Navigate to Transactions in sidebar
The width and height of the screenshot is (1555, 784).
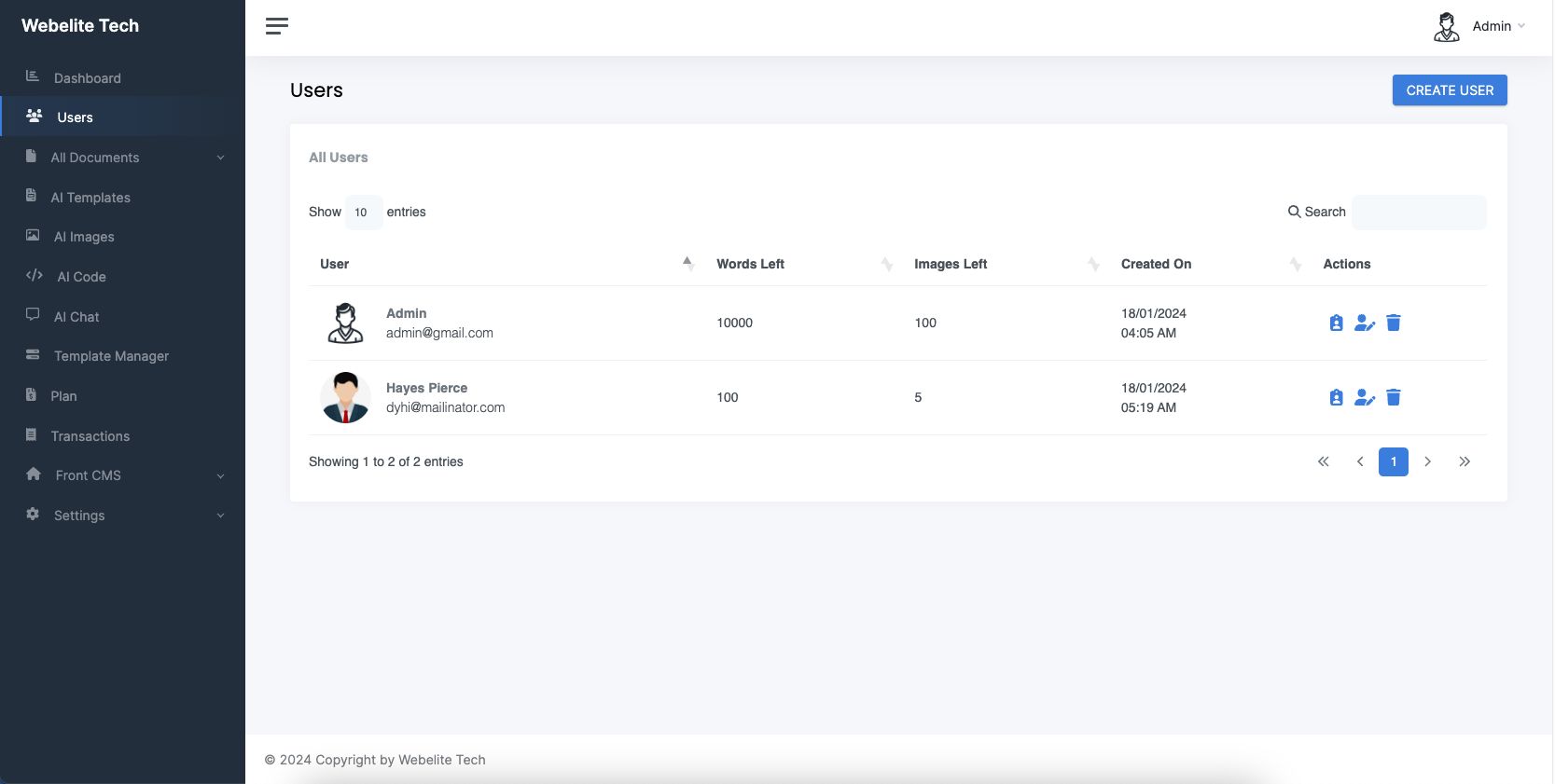[90, 436]
